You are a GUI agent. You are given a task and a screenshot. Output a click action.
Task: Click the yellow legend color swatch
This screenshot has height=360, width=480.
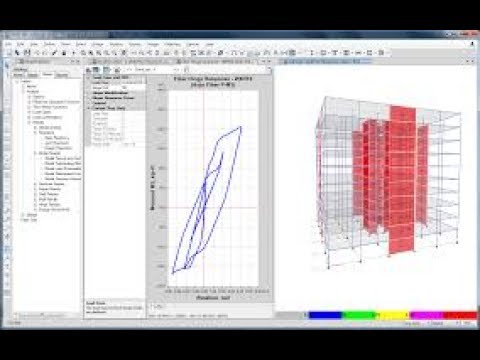click(x=393, y=315)
